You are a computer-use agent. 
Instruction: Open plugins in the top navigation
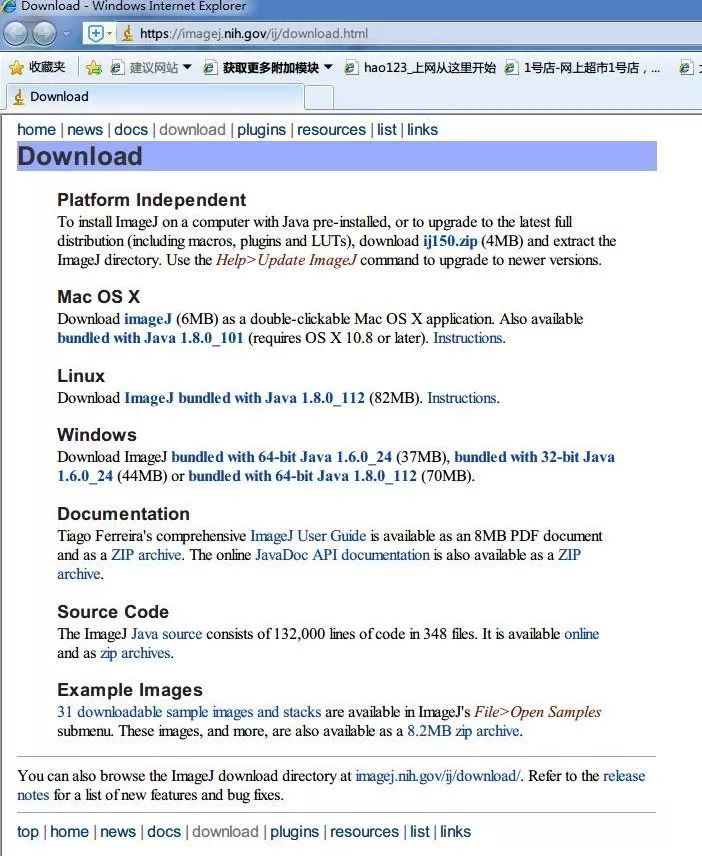click(261, 130)
